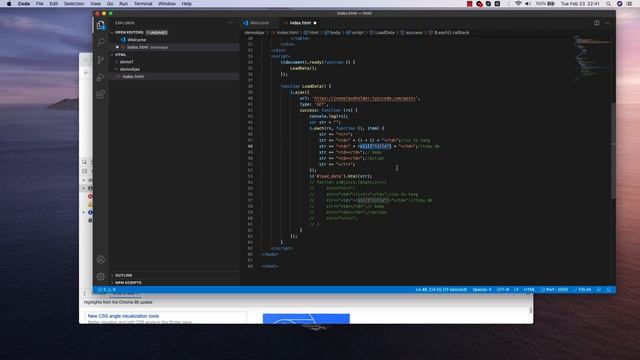Image resolution: width=640 pixels, height=360 pixels.
Task: Open the Extensions view
Action: click(x=101, y=94)
